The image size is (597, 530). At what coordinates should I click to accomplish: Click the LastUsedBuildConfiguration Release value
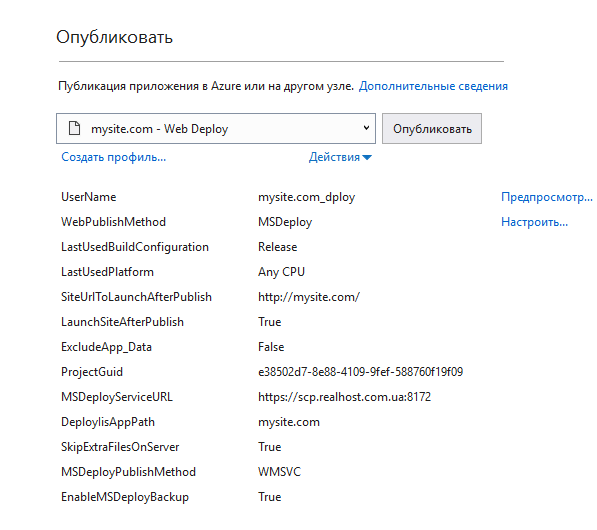click(278, 247)
